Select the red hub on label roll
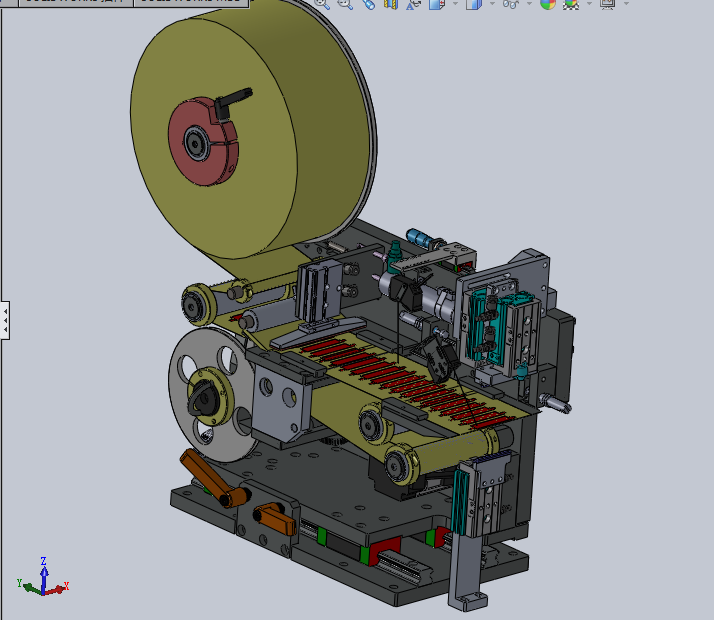This screenshot has width=714, height=620. (204, 142)
